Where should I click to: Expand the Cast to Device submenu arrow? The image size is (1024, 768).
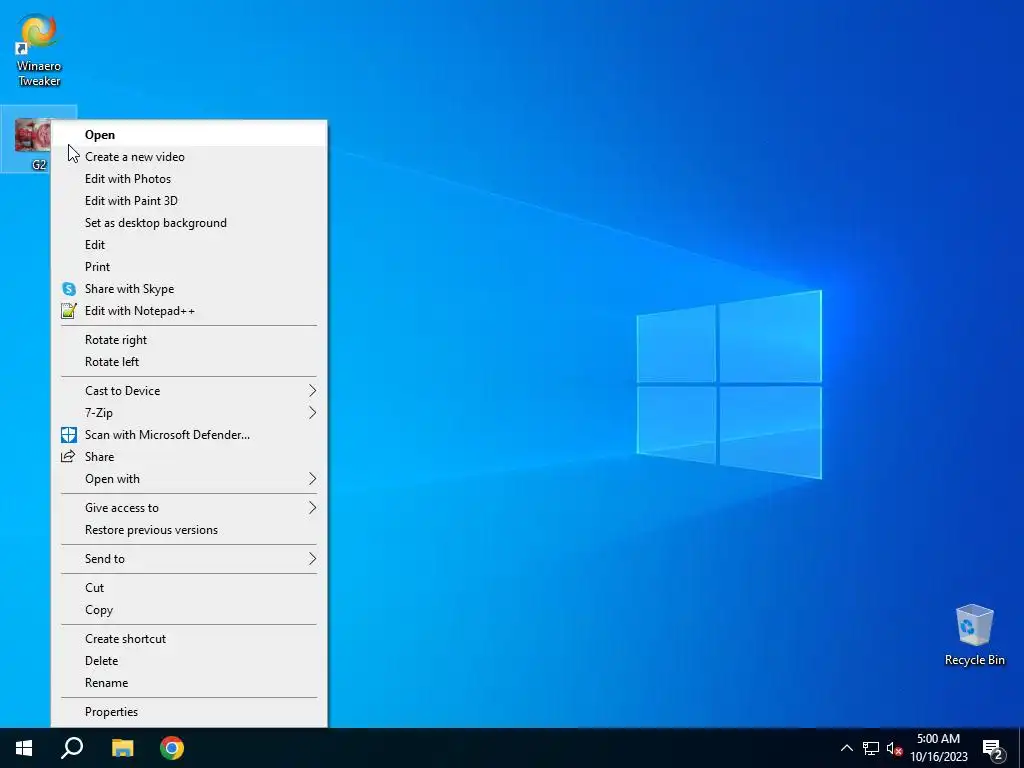(312, 391)
